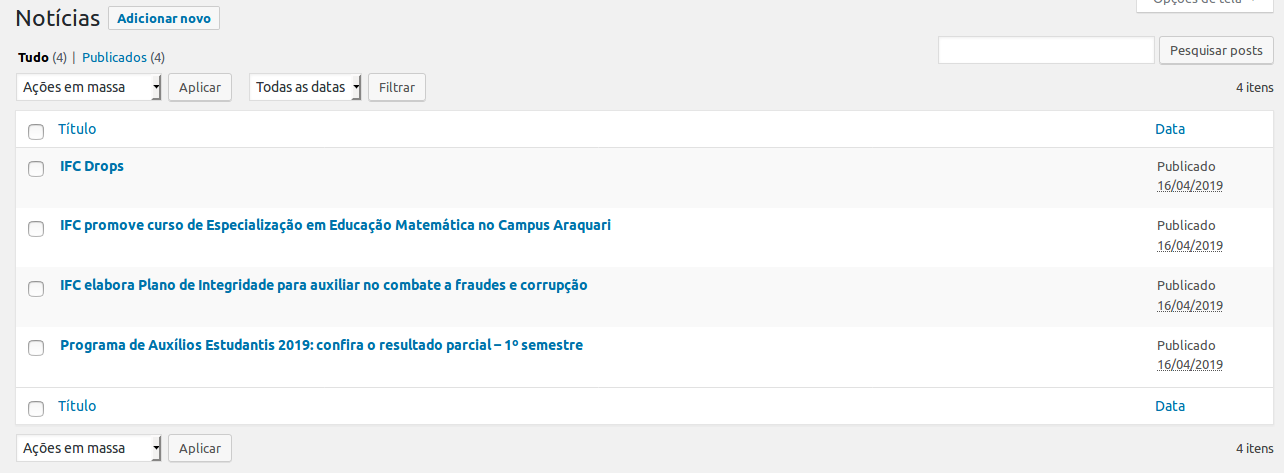Select checkbox for Educação Matemática post
Image resolution: width=1284 pixels, height=473 pixels.
pos(36,228)
